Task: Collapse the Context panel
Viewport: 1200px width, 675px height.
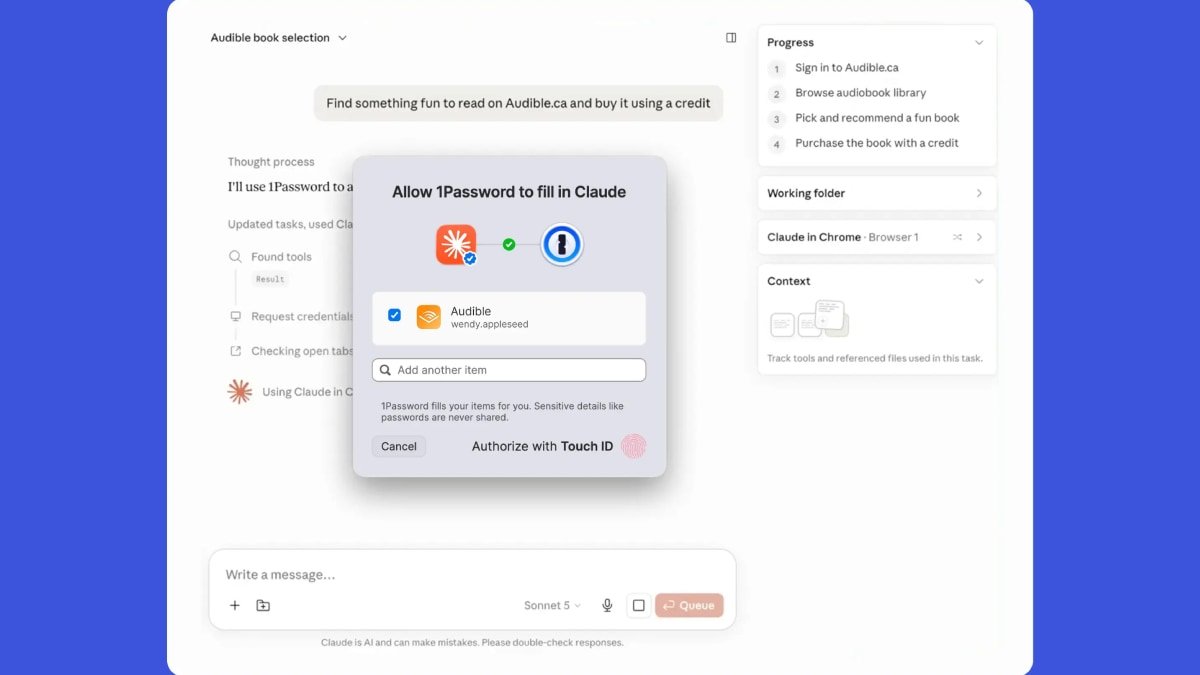Action: [x=979, y=281]
